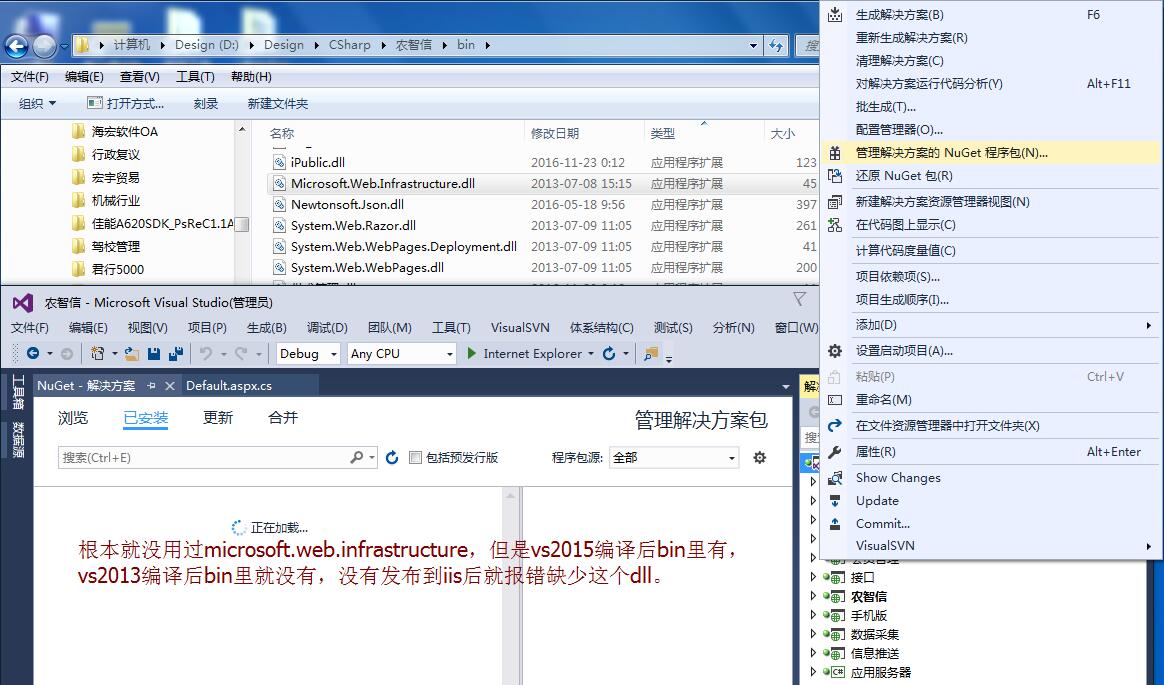
Task: Open the VisualSVN submenu entry
Action: (990, 546)
